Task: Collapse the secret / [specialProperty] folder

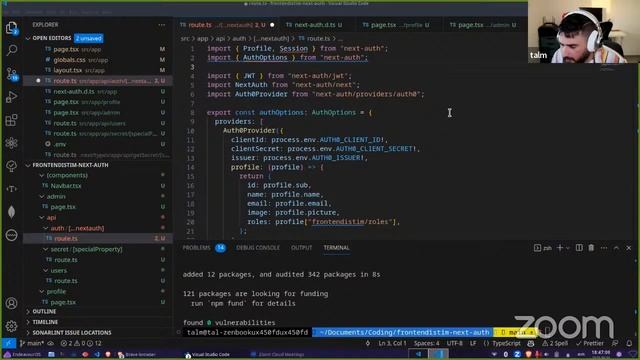Action: point(86,249)
